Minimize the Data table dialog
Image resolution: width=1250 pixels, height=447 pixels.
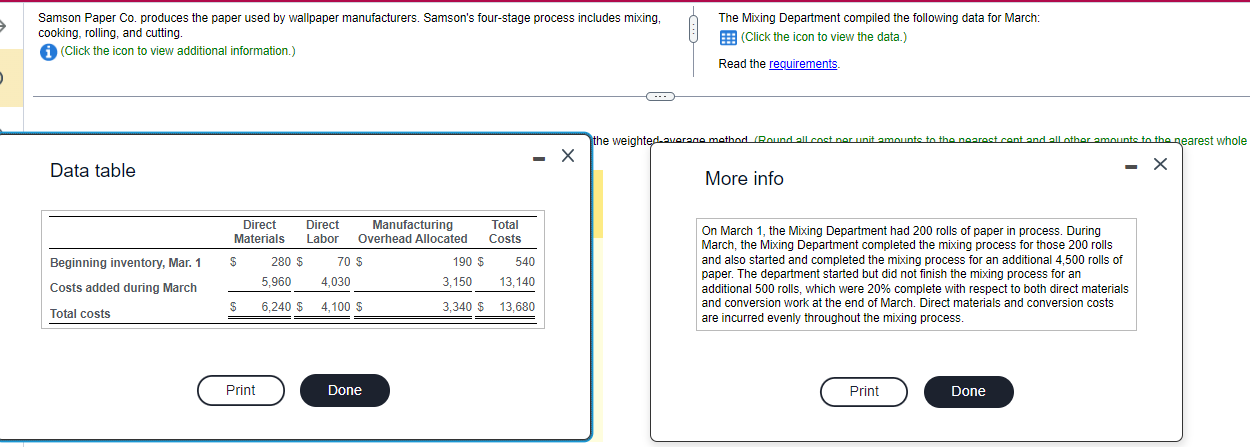coord(540,157)
